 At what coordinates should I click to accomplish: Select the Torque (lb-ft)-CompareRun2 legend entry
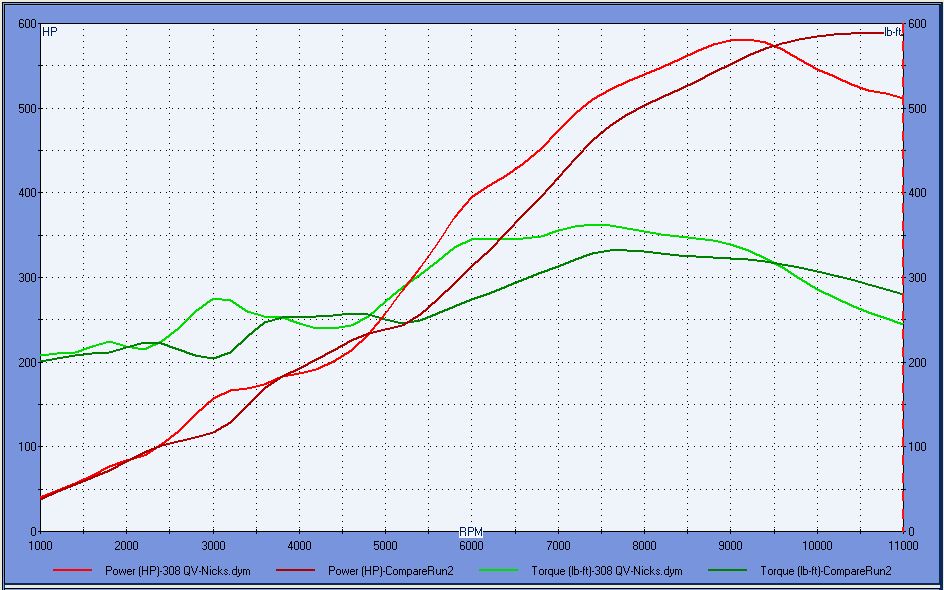tap(825, 571)
